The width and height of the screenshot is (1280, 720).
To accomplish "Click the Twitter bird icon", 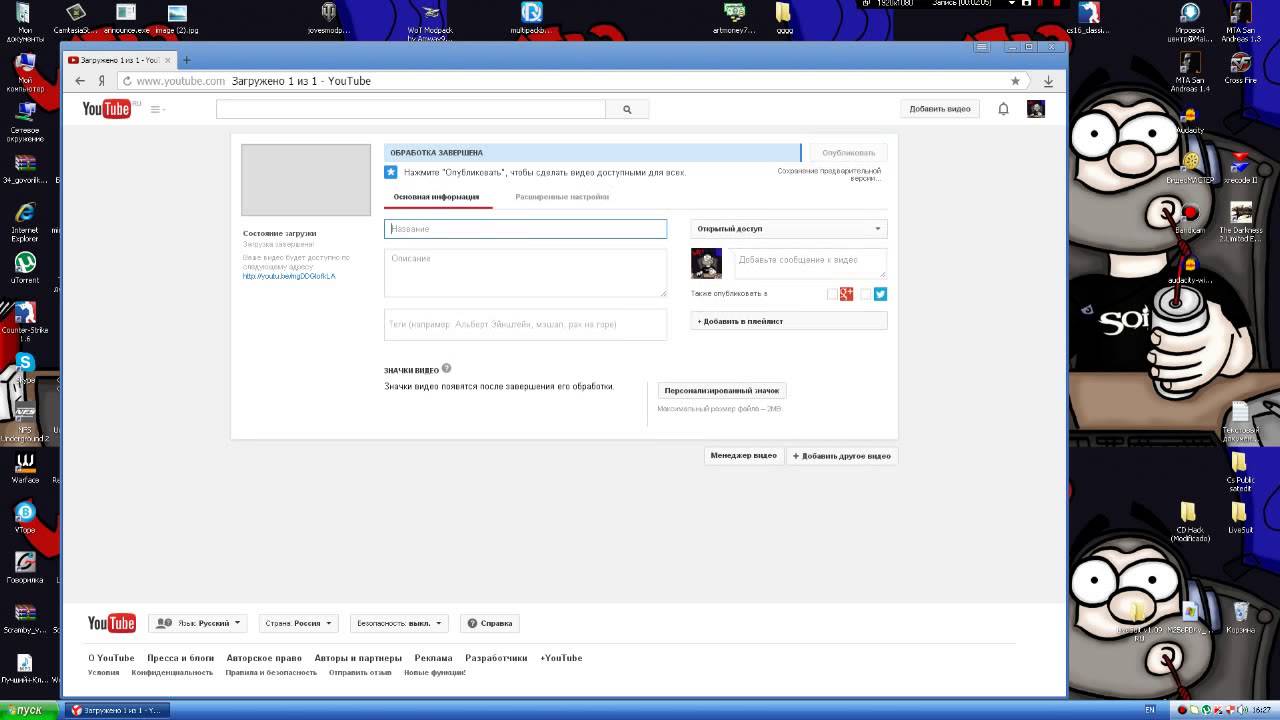I will (880, 294).
